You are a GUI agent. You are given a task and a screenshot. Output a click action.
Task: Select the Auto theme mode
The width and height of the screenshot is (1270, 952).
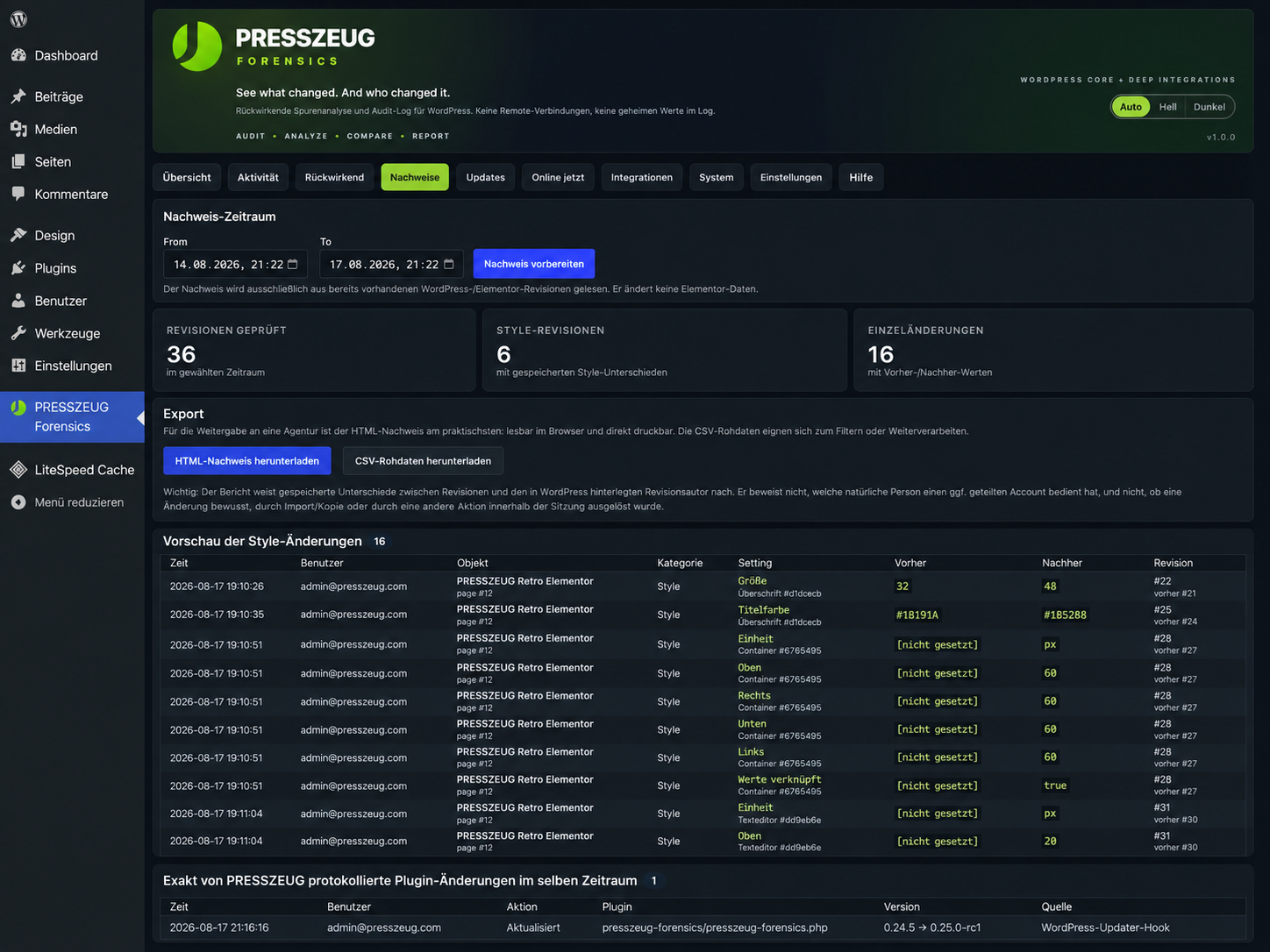[1131, 107]
